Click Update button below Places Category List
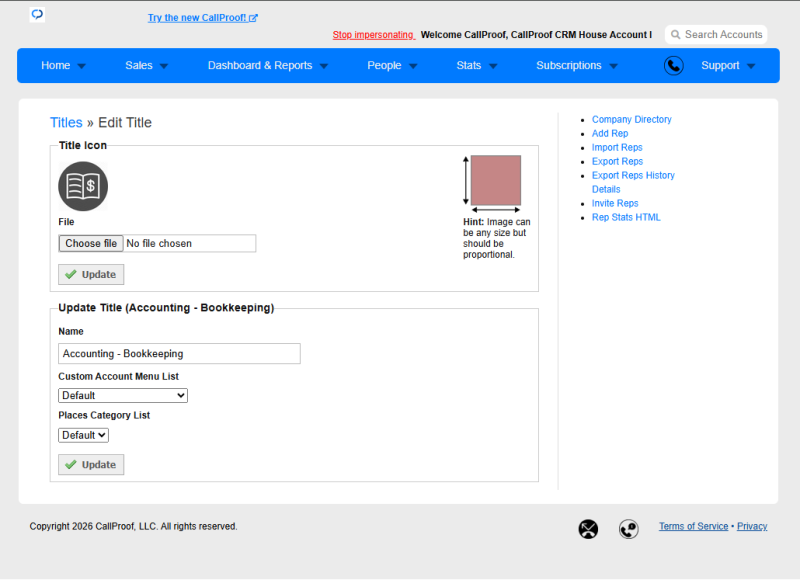This screenshot has height=580, width=800. (91, 465)
